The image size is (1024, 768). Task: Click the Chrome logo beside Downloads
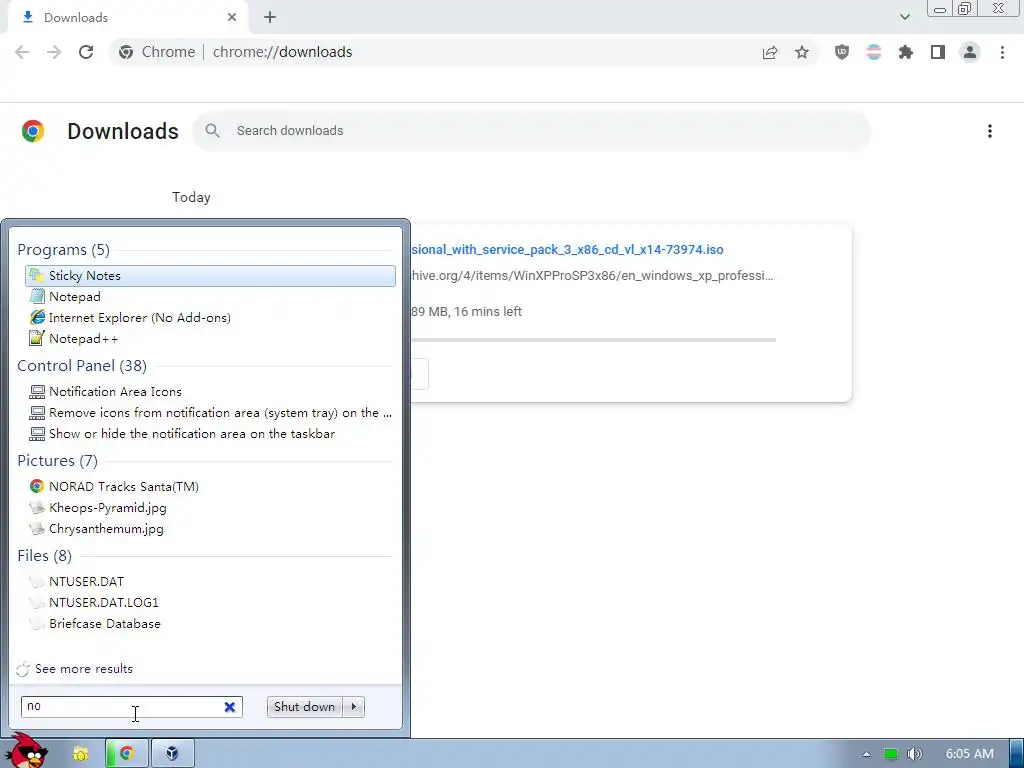point(33,131)
